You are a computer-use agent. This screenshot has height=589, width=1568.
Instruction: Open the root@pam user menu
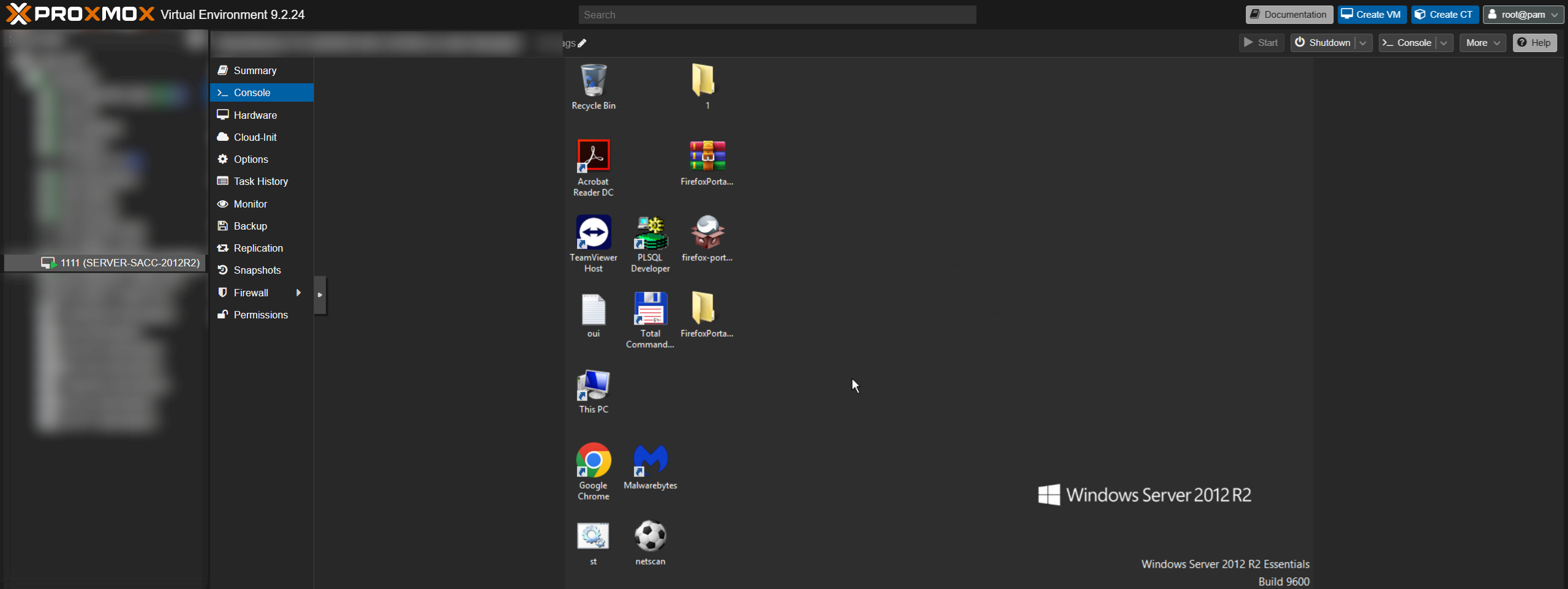(1523, 15)
